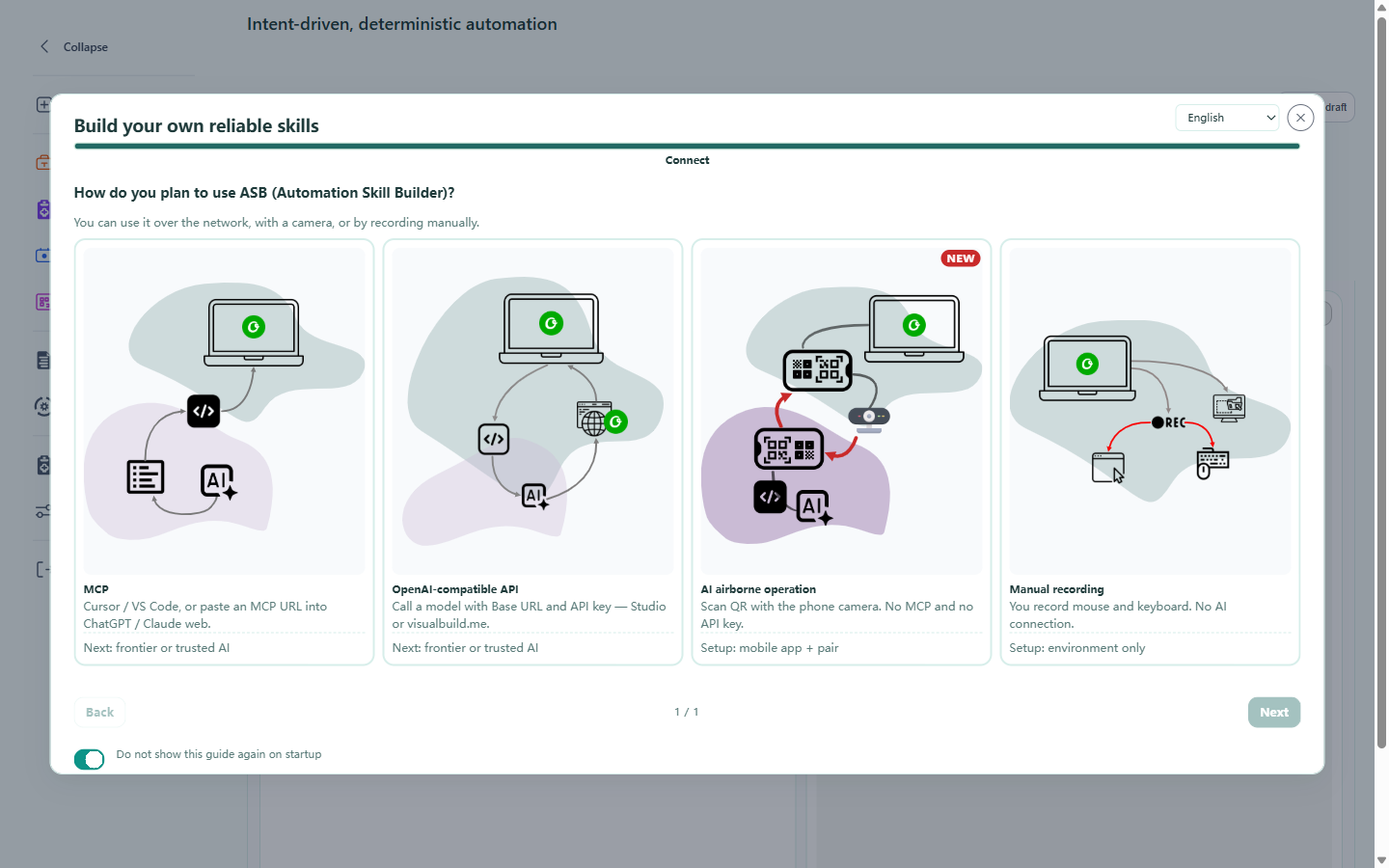Click 'Call a model with Base URL' description
1389x868 pixels.
click(529, 615)
